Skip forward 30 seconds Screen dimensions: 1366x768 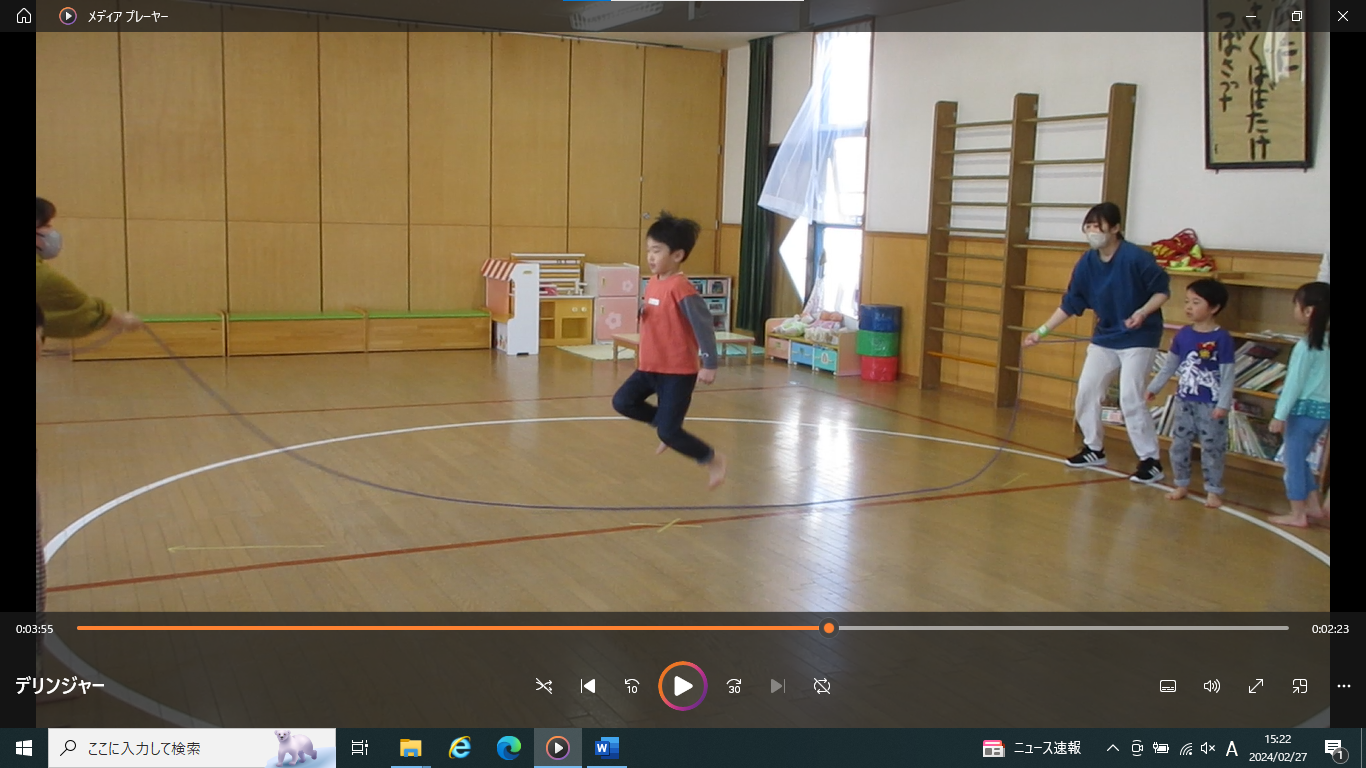pos(734,686)
